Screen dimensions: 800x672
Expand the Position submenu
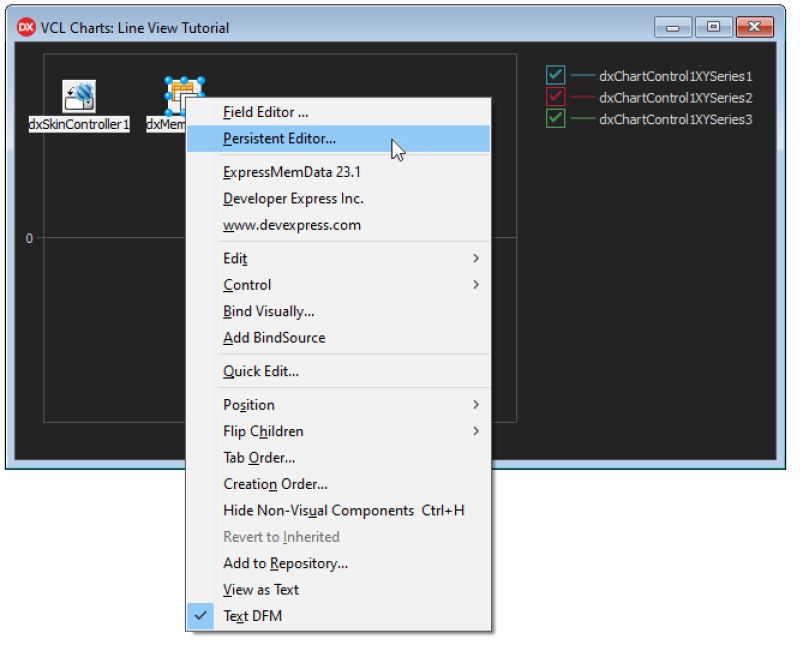click(x=338, y=405)
